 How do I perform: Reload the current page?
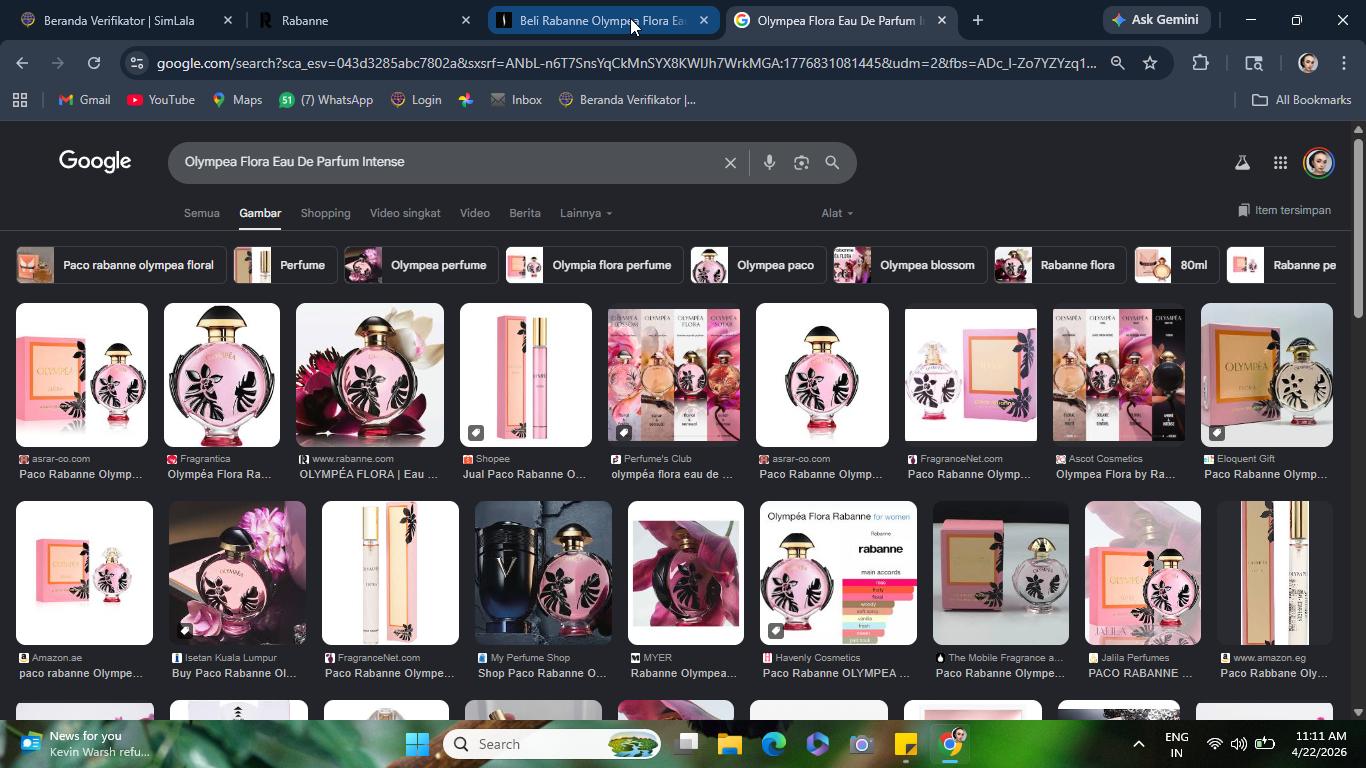94,63
